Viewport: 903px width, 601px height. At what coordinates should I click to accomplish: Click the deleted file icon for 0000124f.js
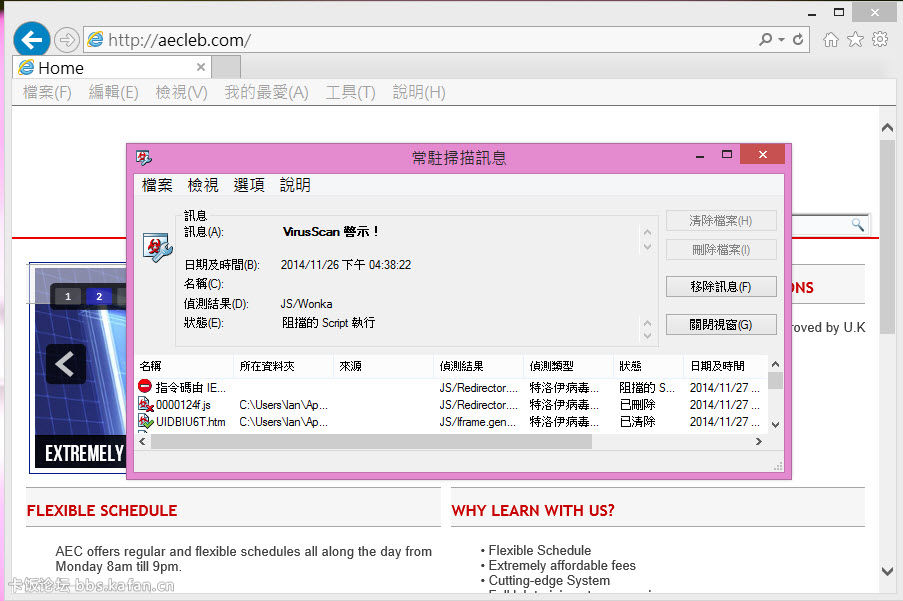(145, 404)
